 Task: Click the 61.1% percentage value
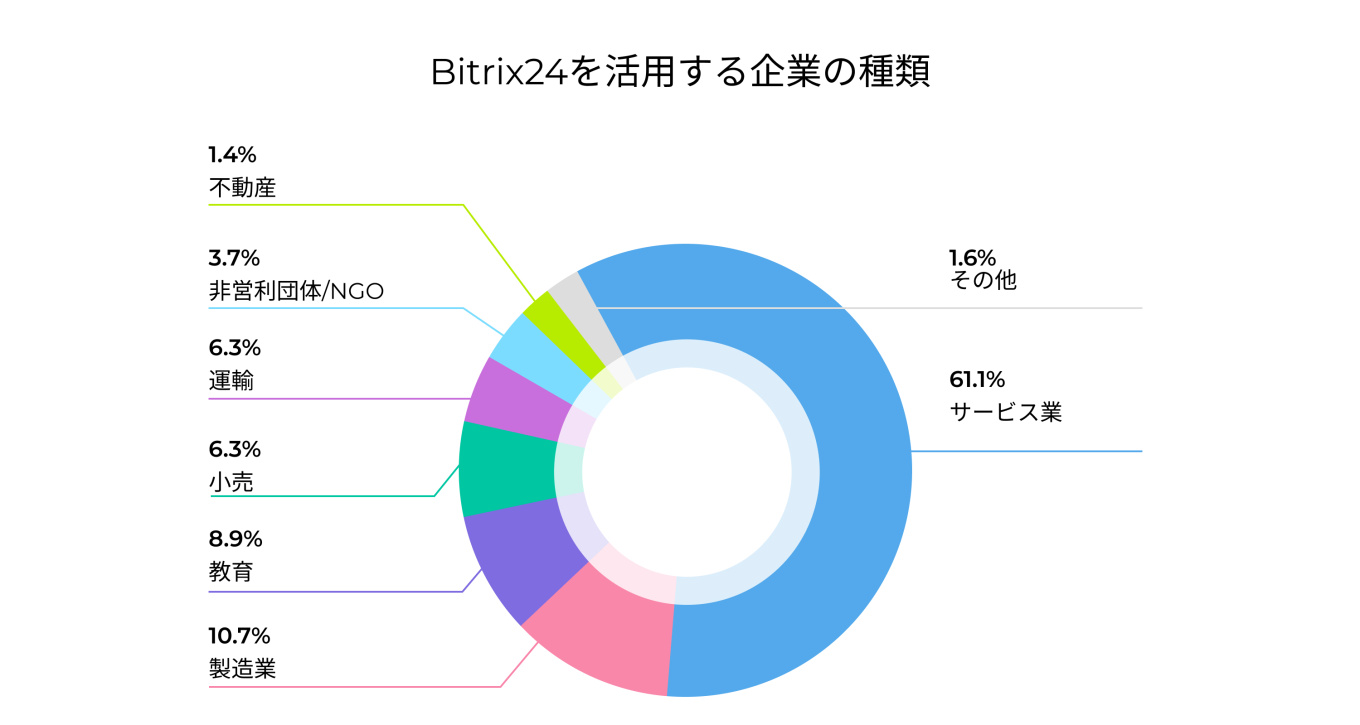tap(976, 379)
